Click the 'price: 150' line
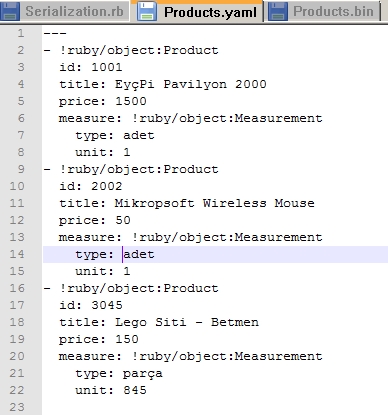388x415 pixels. coord(99,339)
